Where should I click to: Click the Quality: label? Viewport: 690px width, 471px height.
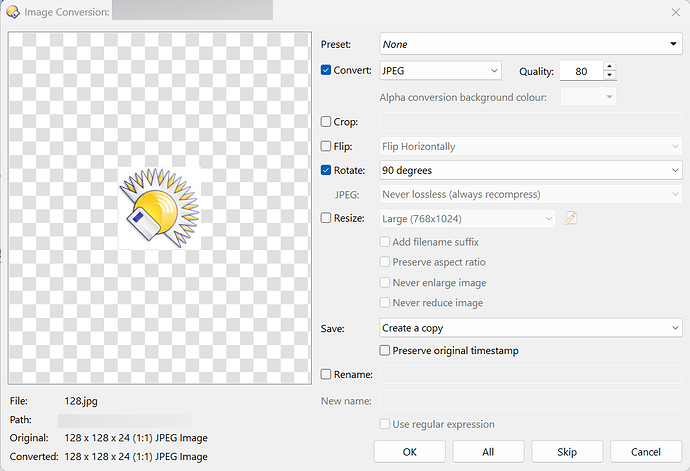536,71
